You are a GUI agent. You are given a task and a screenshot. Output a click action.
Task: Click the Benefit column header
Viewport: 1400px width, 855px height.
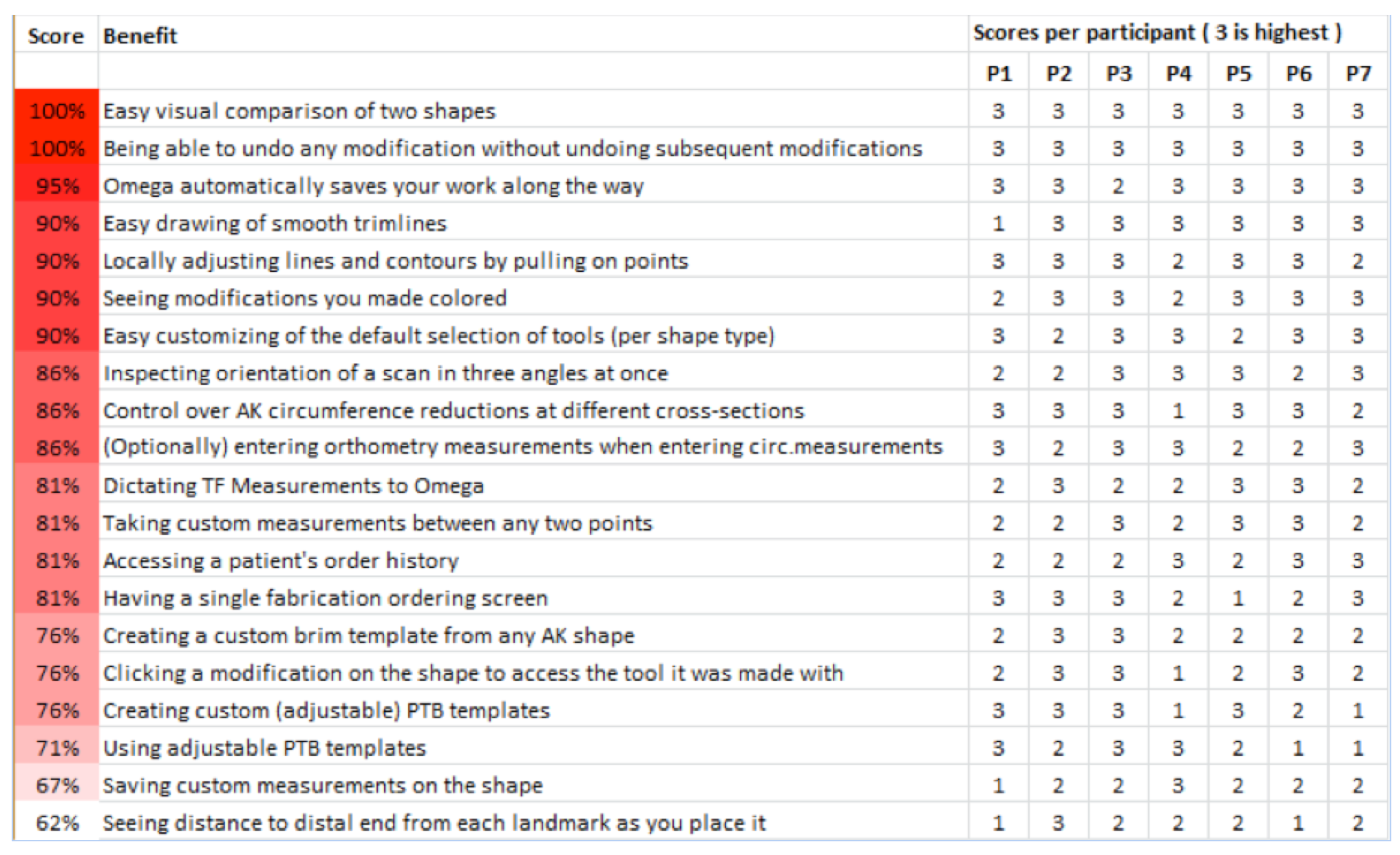(x=140, y=36)
